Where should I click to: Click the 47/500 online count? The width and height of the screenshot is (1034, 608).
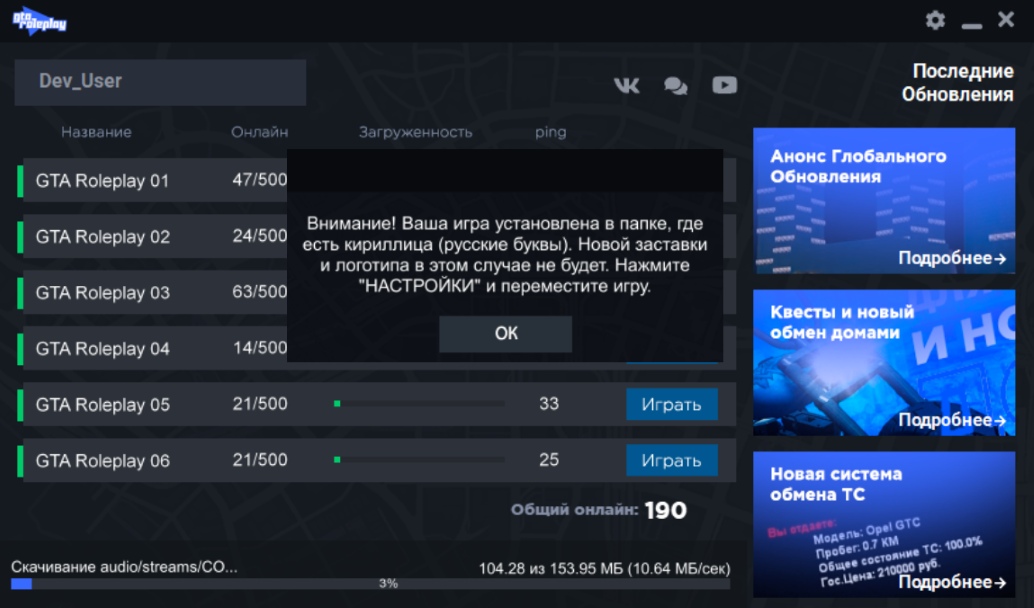[x=260, y=179]
